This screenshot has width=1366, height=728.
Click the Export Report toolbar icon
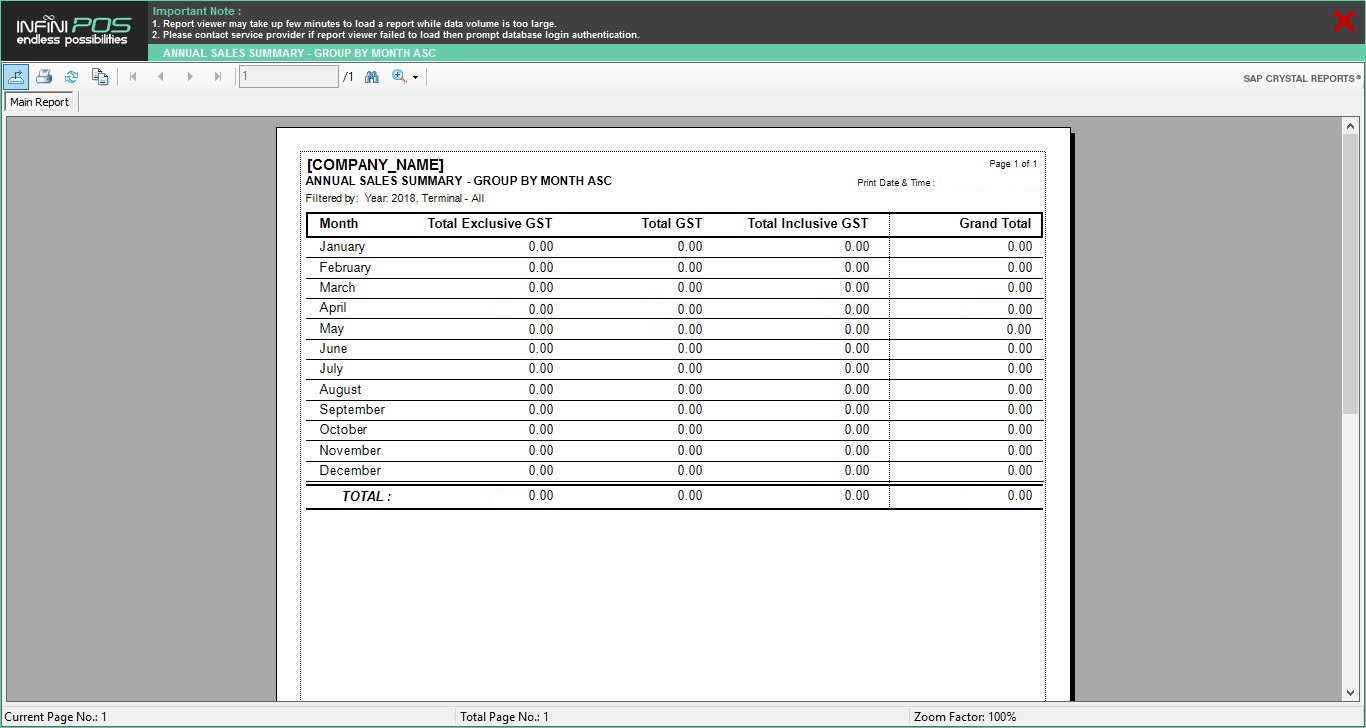click(x=16, y=77)
